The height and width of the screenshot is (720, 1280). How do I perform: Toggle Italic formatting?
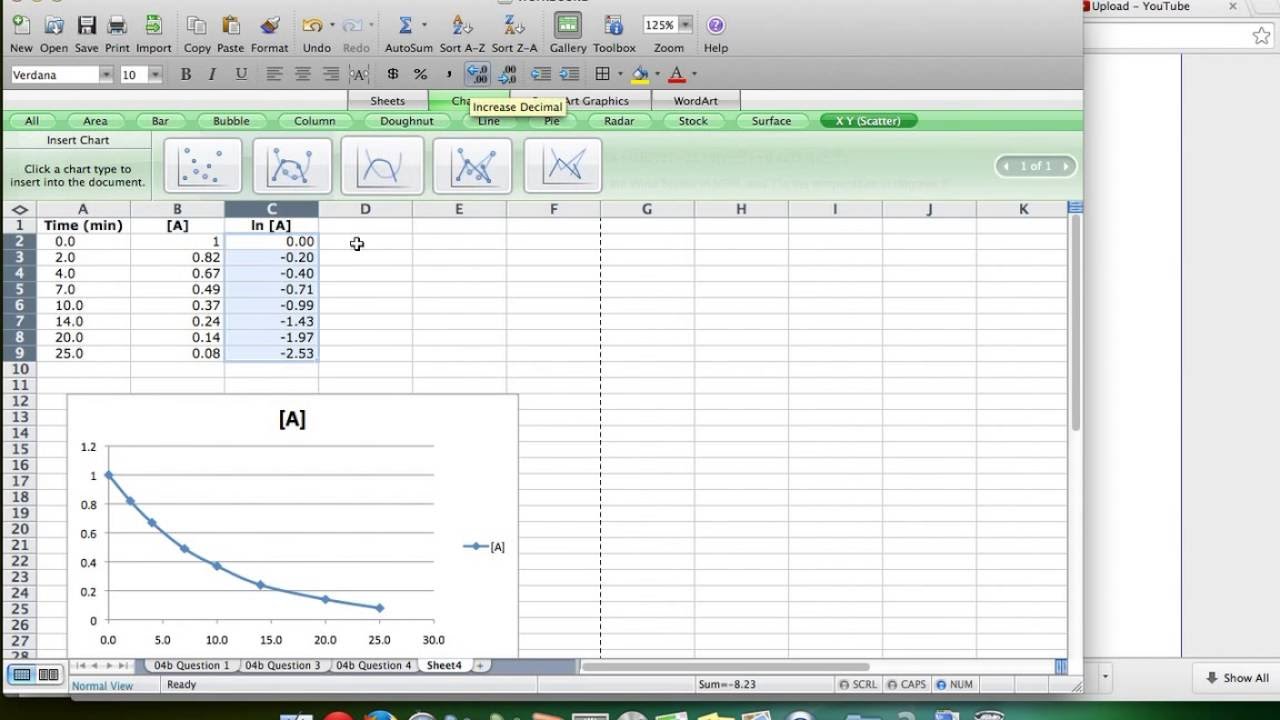(212, 74)
